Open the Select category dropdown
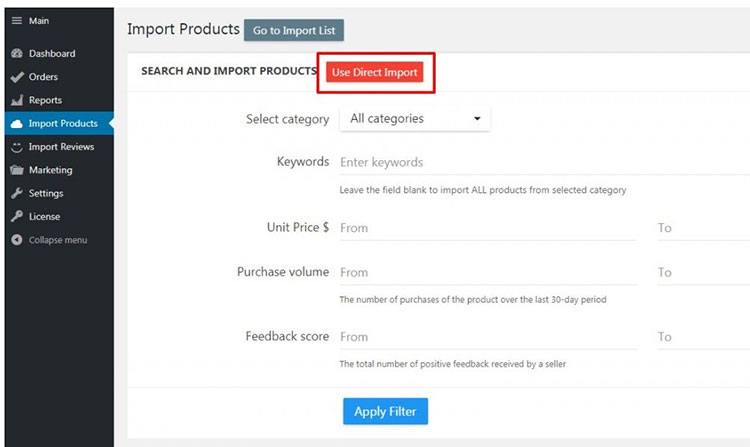Viewport: 750px width, 447px height. [415, 119]
